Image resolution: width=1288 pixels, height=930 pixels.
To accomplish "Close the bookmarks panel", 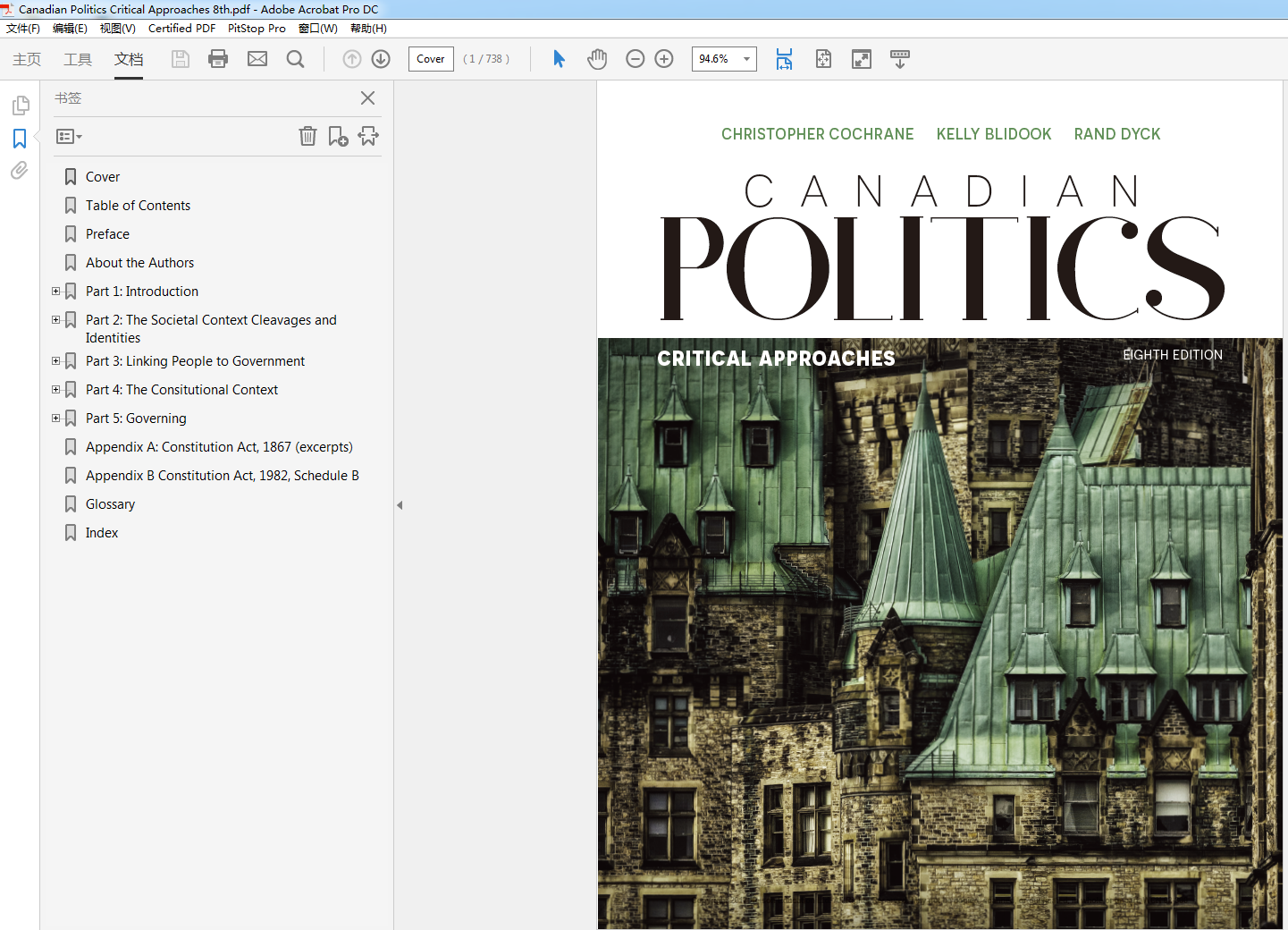I will click(367, 97).
